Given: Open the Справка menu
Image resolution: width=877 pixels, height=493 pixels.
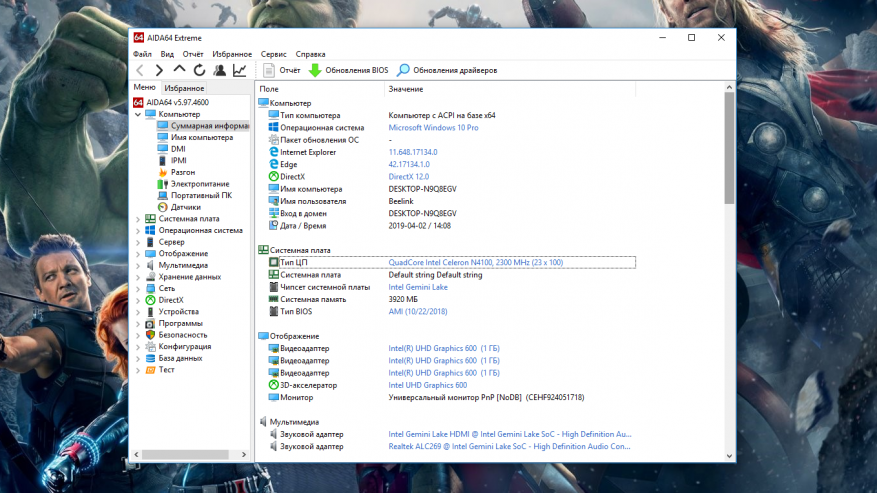Looking at the screenshot, I should point(310,54).
